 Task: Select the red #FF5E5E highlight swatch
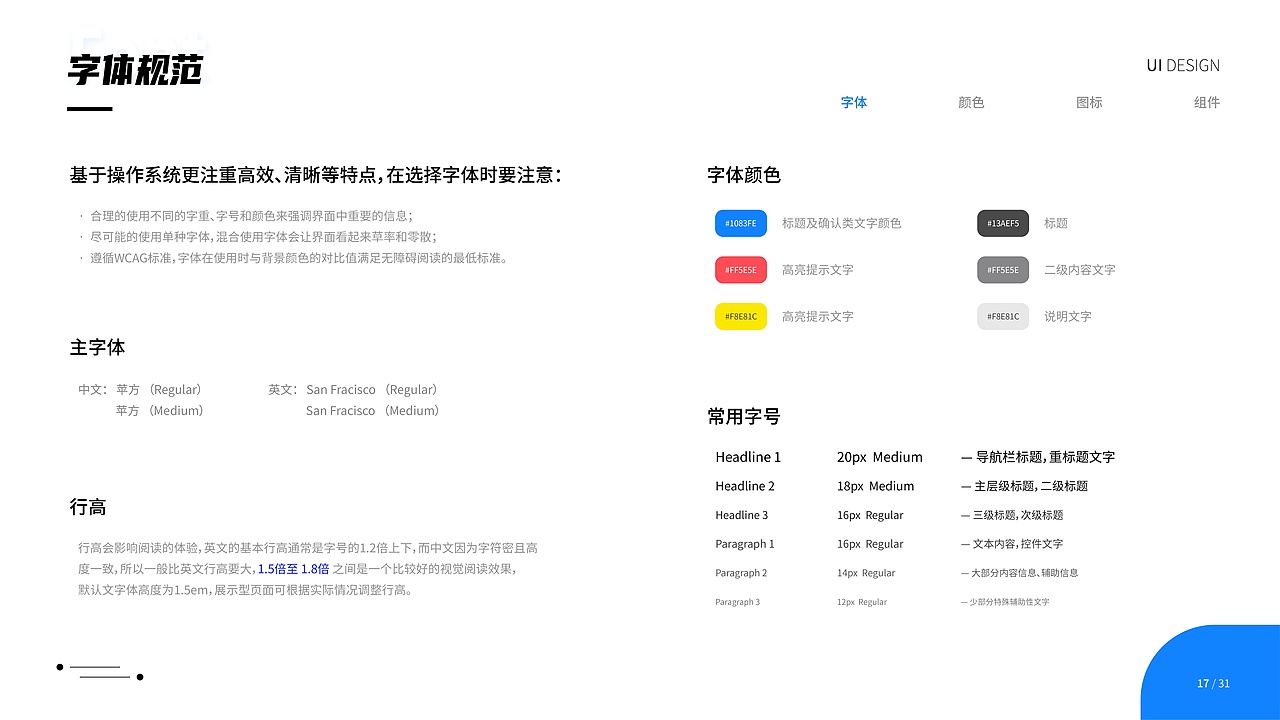(x=740, y=269)
